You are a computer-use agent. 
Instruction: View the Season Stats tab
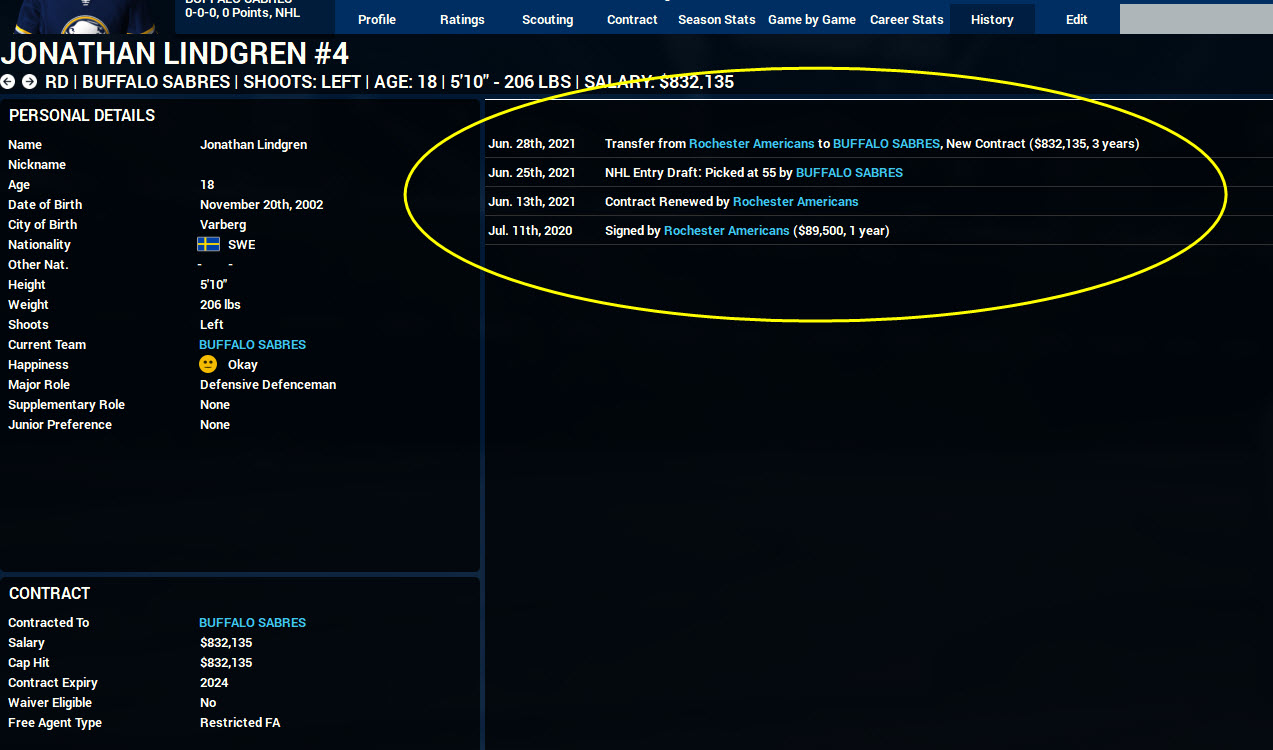pyautogui.click(x=717, y=19)
